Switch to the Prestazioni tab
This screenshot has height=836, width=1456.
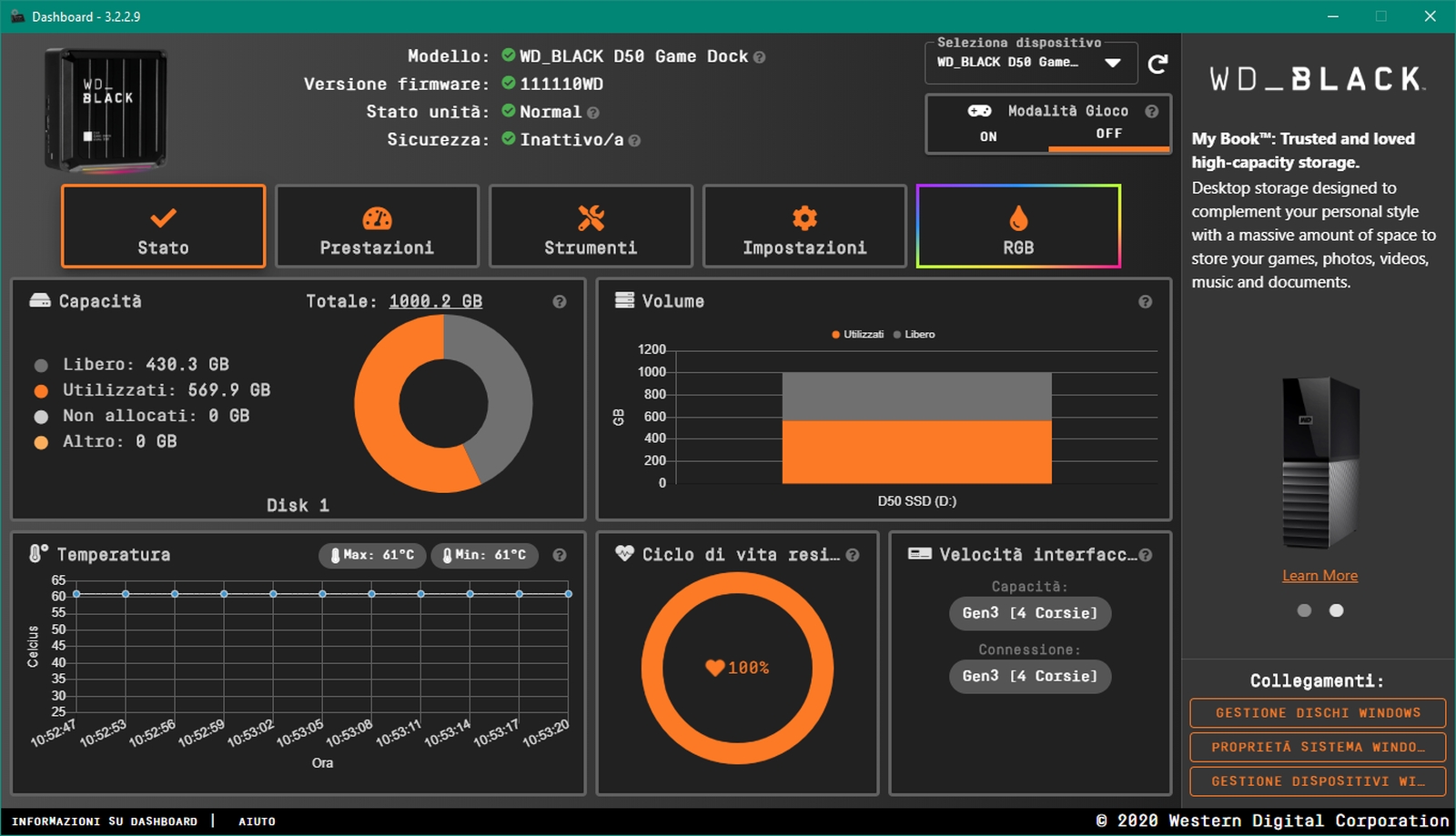click(x=377, y=227)
